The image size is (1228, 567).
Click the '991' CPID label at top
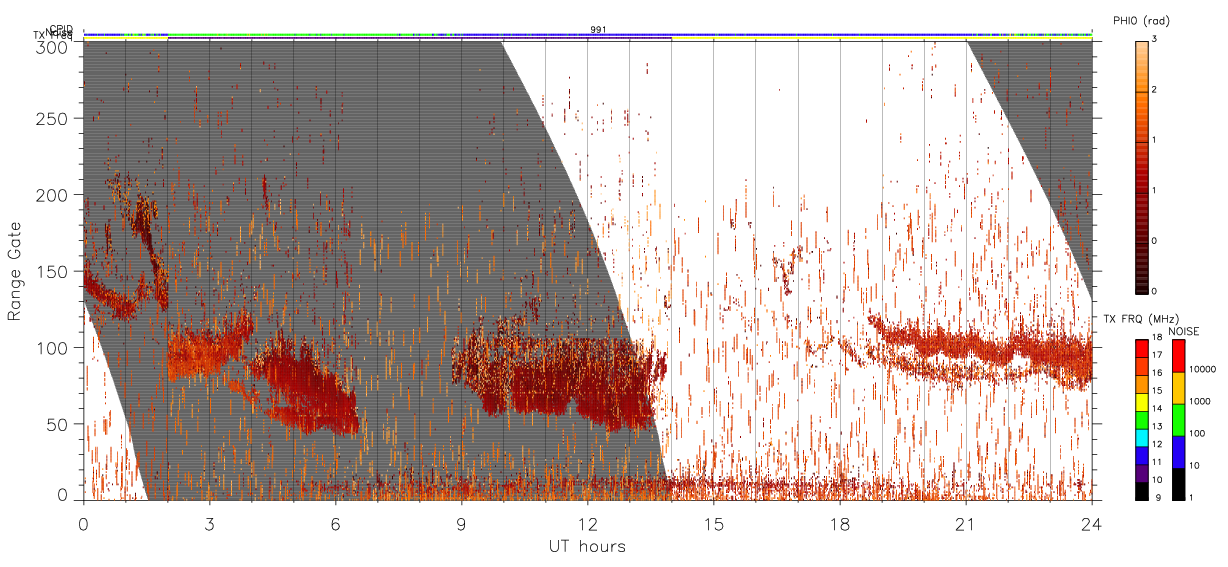[x=599, y=30]
